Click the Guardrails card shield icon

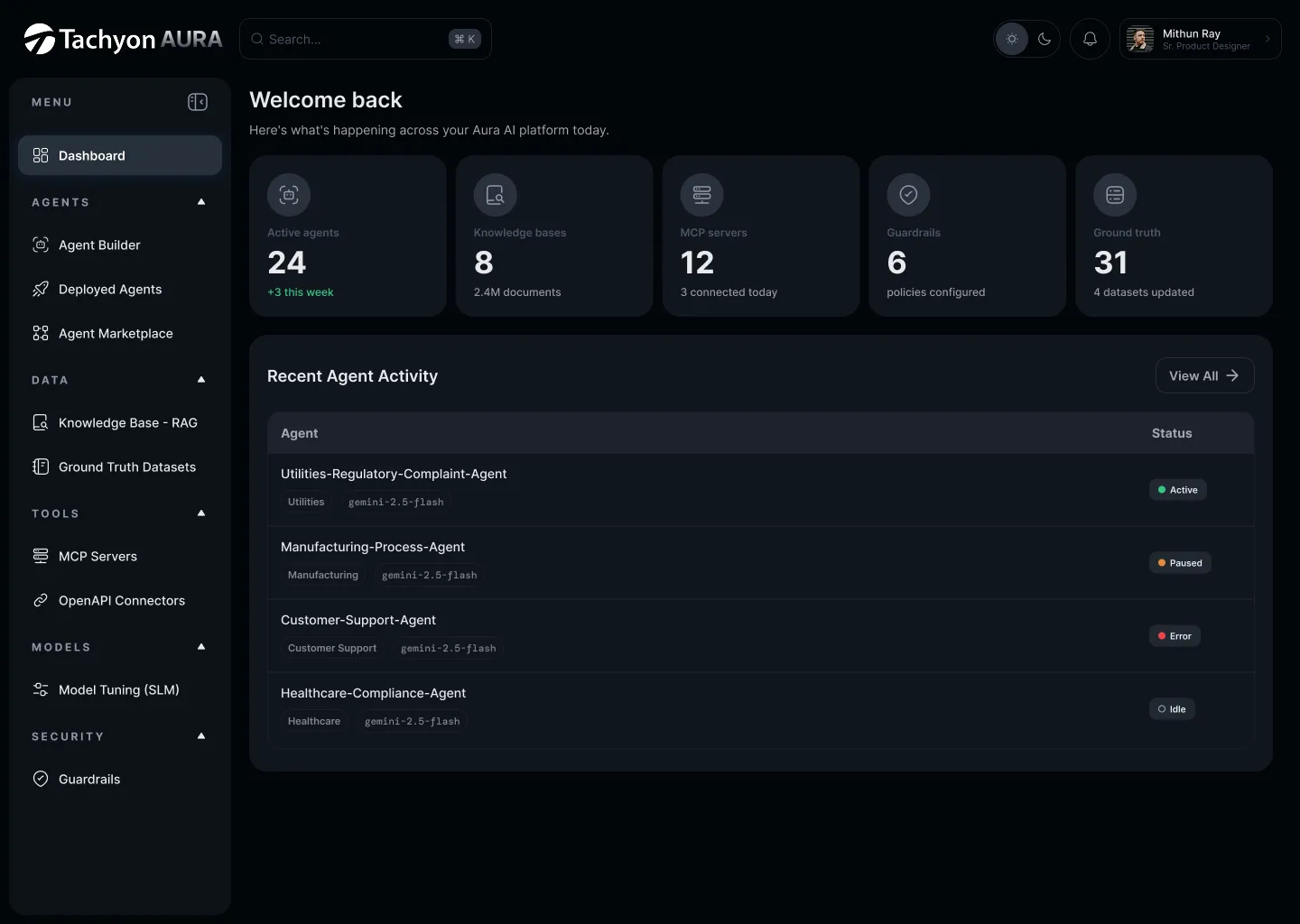coord(909,194)
